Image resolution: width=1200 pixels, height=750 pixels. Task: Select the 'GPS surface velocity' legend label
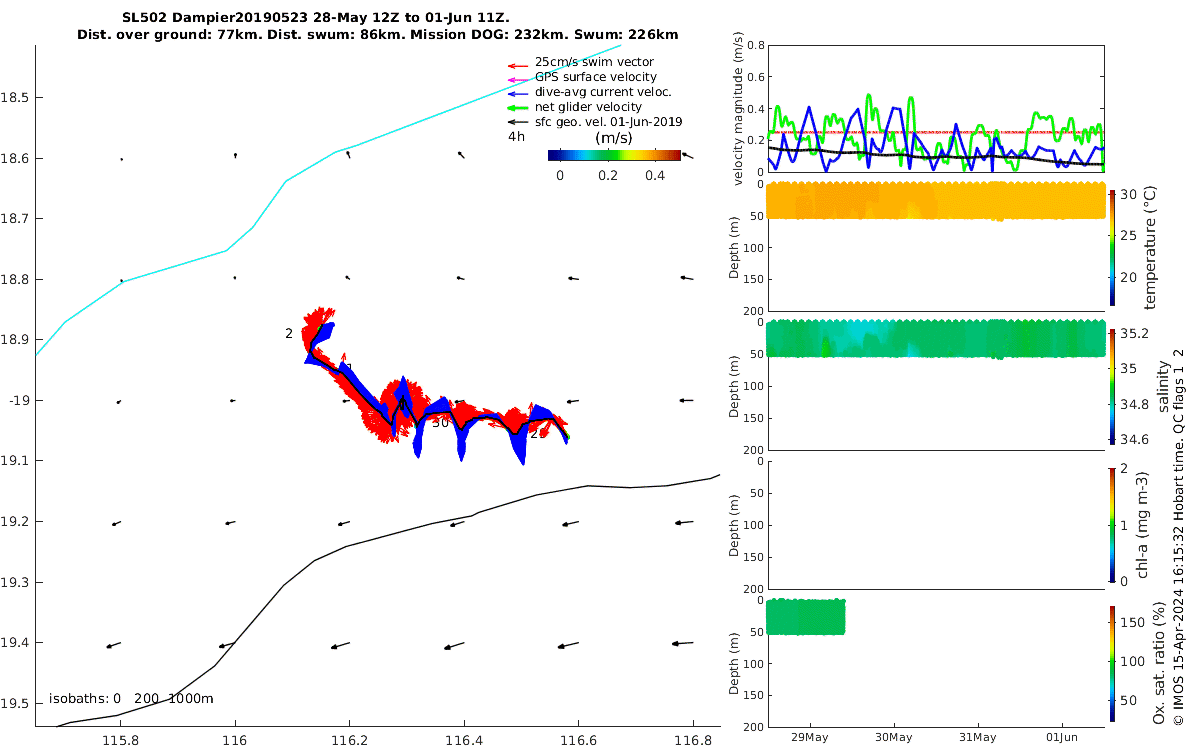click(x=596, y=77)
